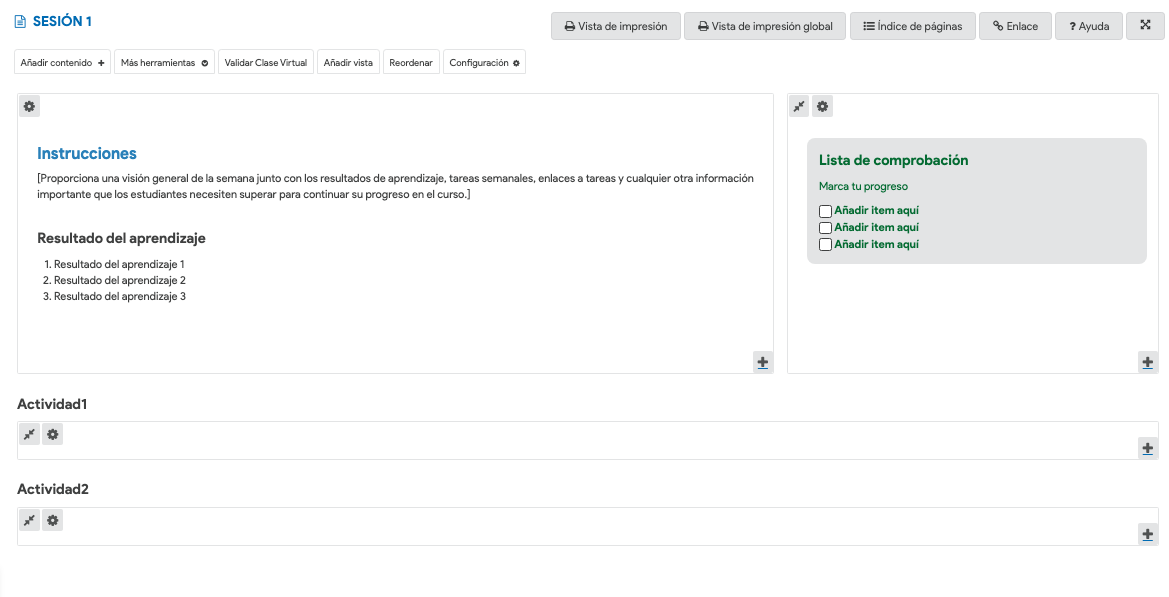Choose "Reordenar" from the toolbar
Screen dimensions: 1169x597
click(411, 63)
